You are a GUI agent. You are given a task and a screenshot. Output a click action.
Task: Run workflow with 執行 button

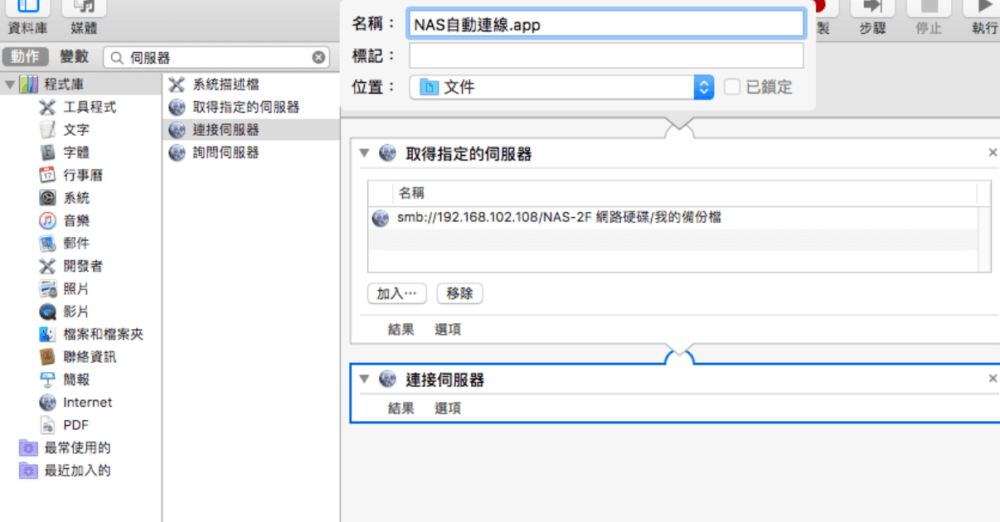[983, 8]
